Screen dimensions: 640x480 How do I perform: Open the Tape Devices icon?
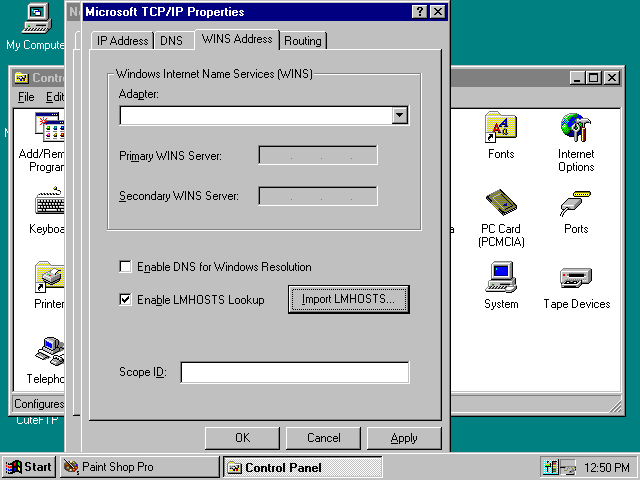[576, 279]
